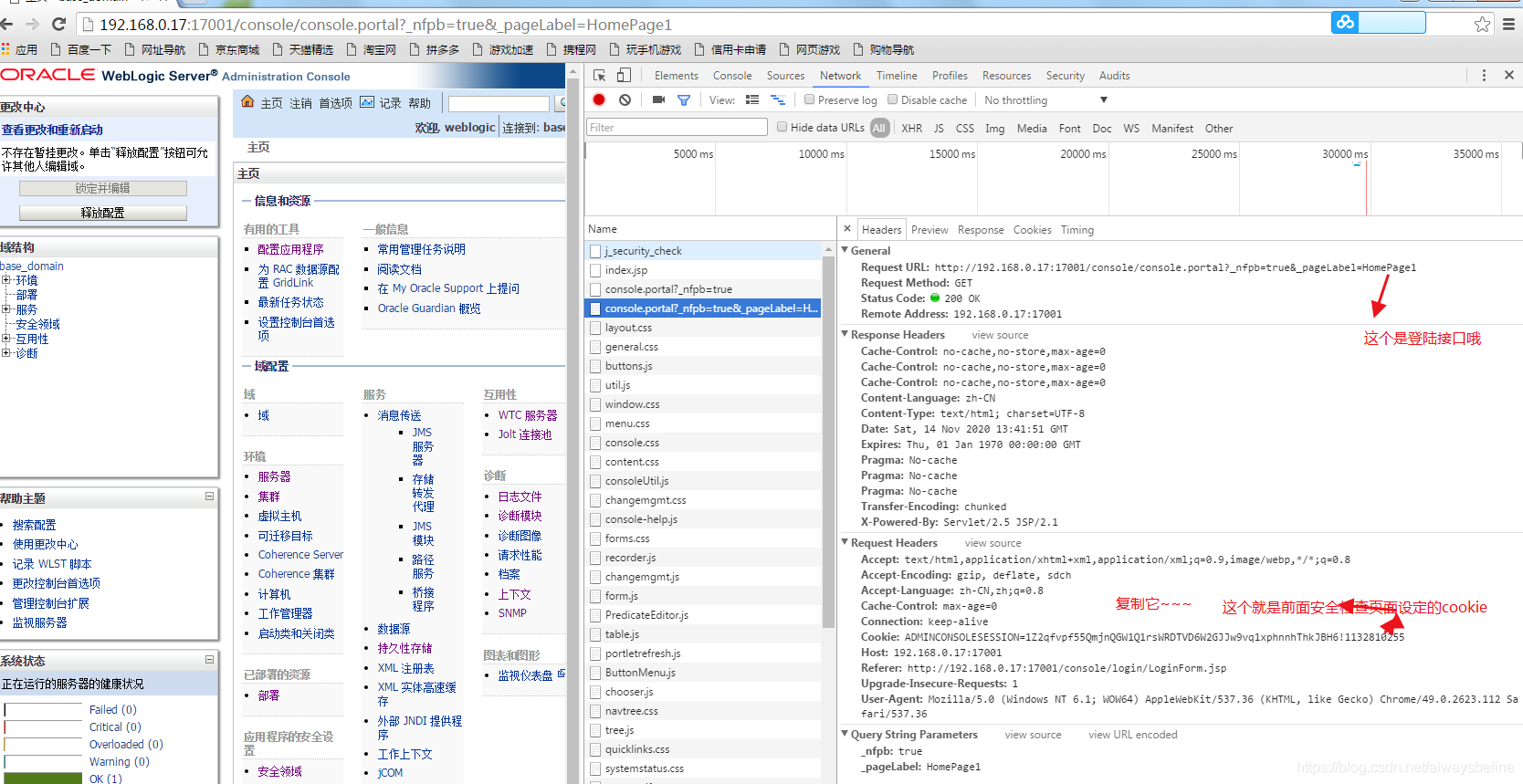
Task: Click view URL encoded link
Action: click(x=1132, y=735)
